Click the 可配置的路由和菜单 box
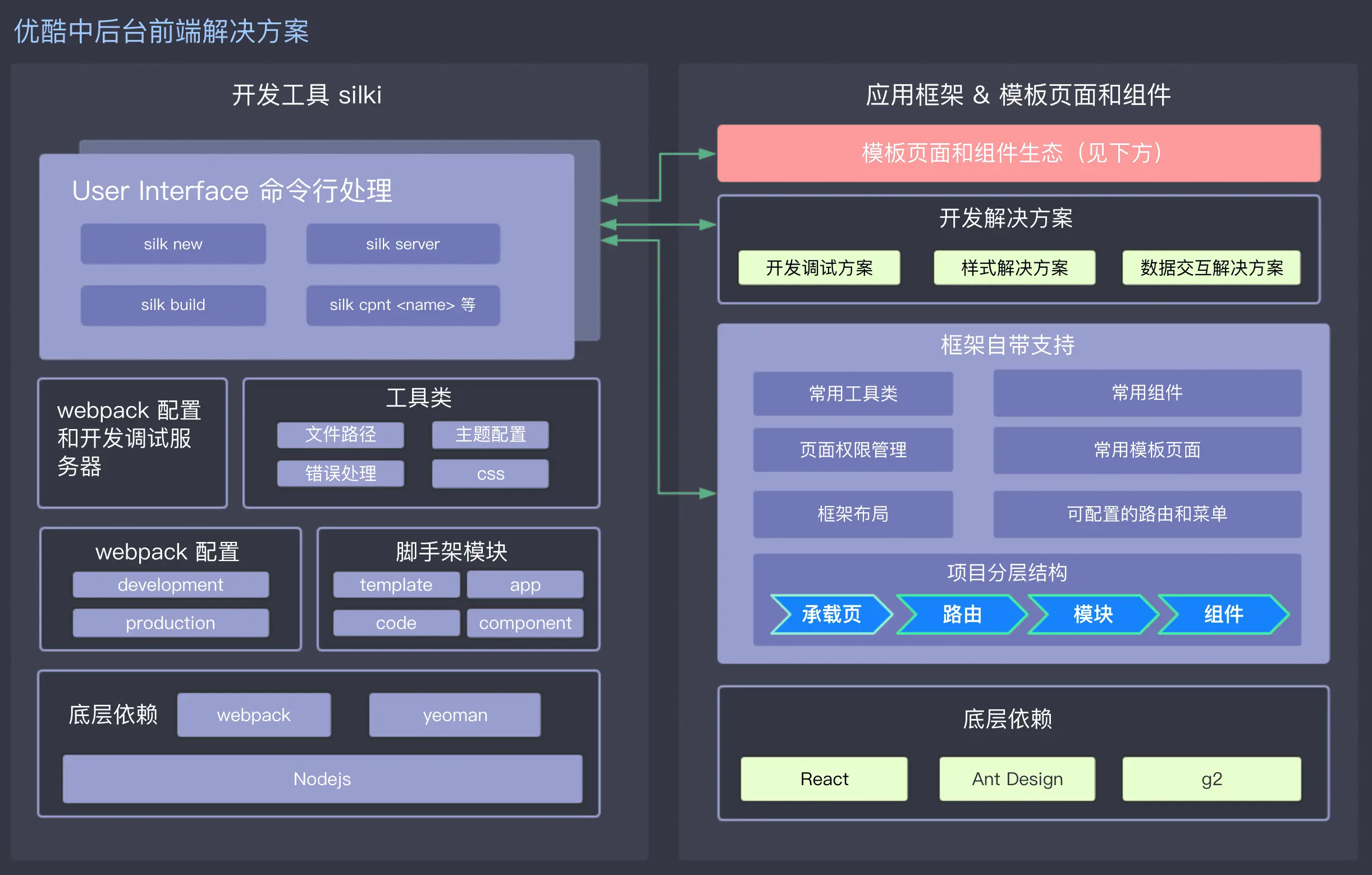Screen dimensions: 1372x875 1147,514
